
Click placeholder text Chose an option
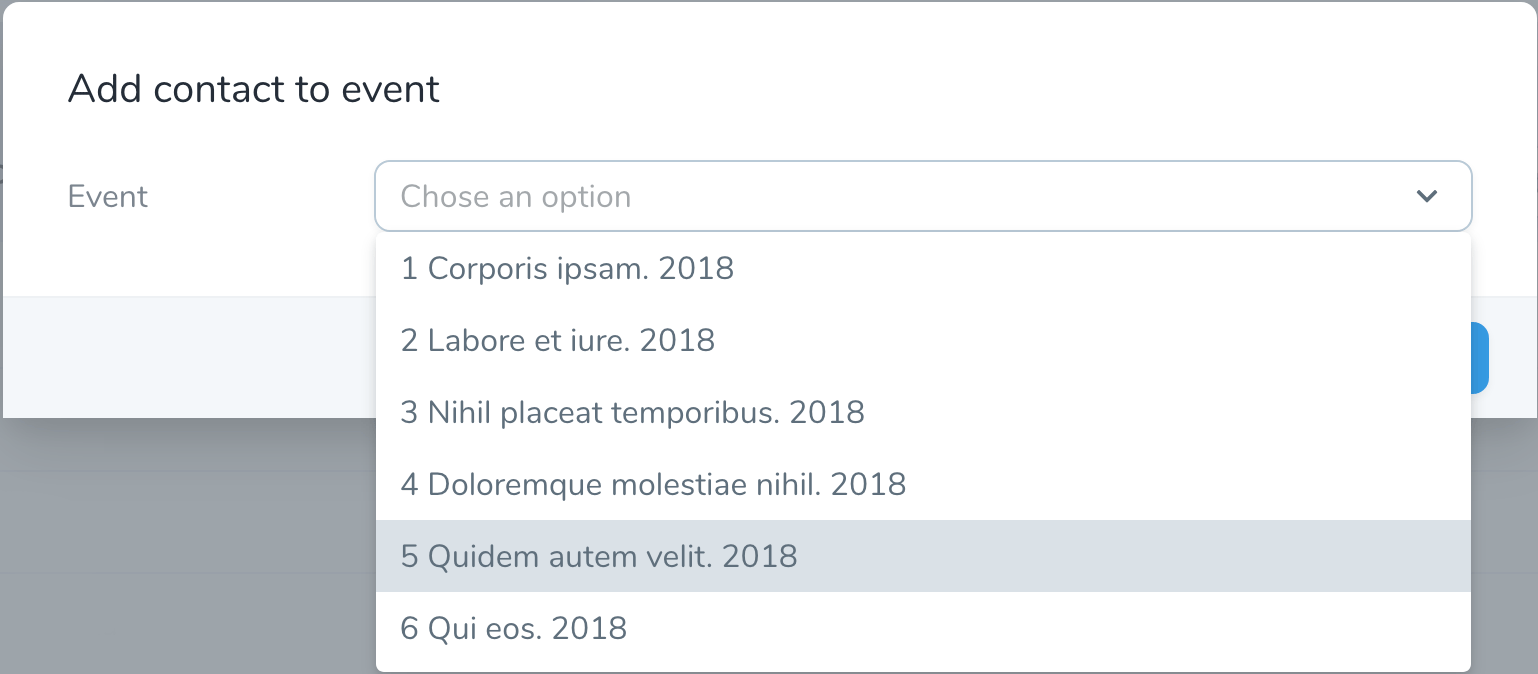[x=516, y=196]
